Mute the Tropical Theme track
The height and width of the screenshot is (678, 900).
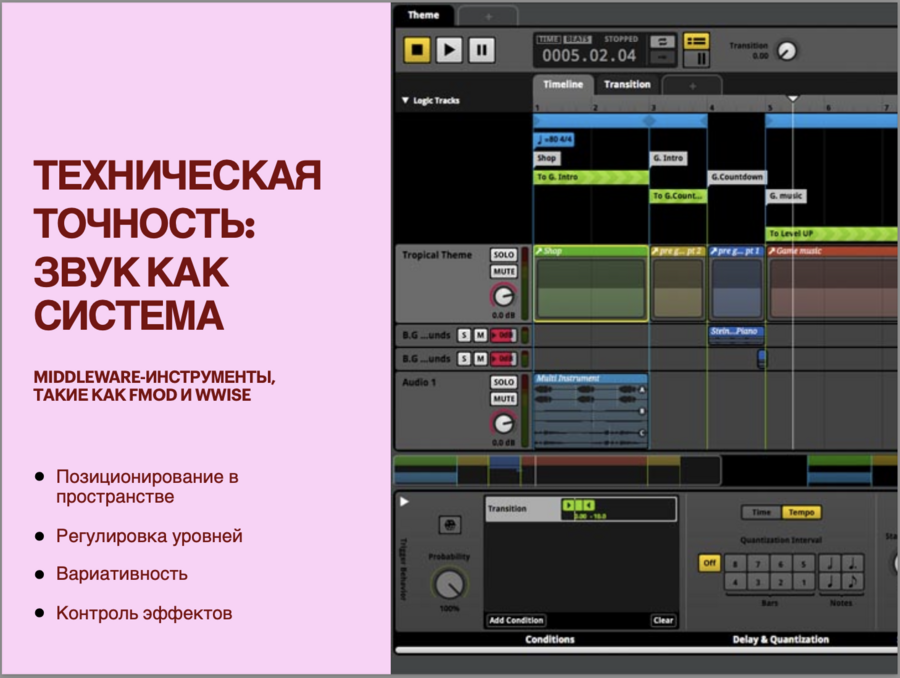[x=503, y=272]
